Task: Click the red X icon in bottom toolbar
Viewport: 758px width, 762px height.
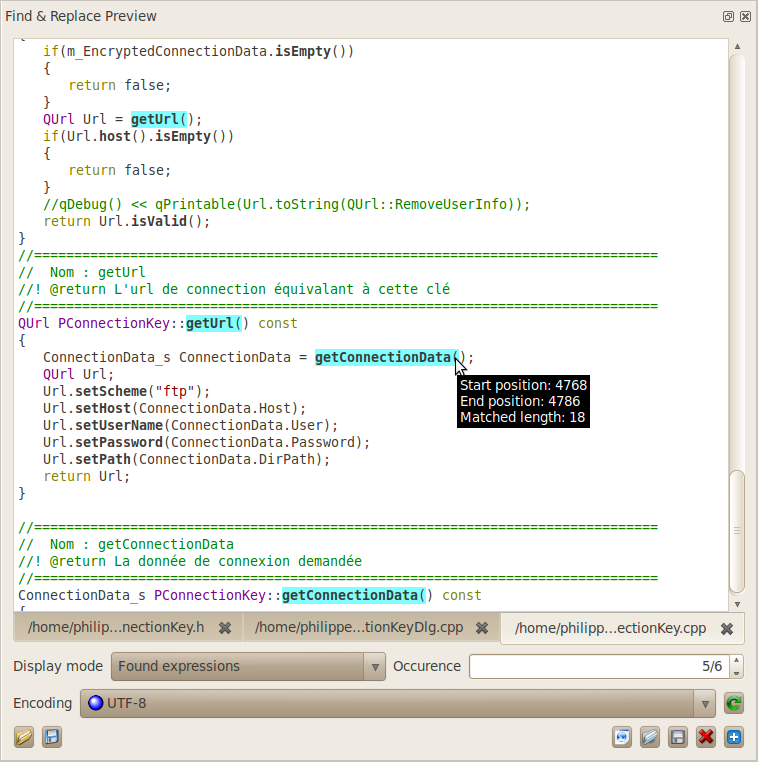Action: [706, 737]
